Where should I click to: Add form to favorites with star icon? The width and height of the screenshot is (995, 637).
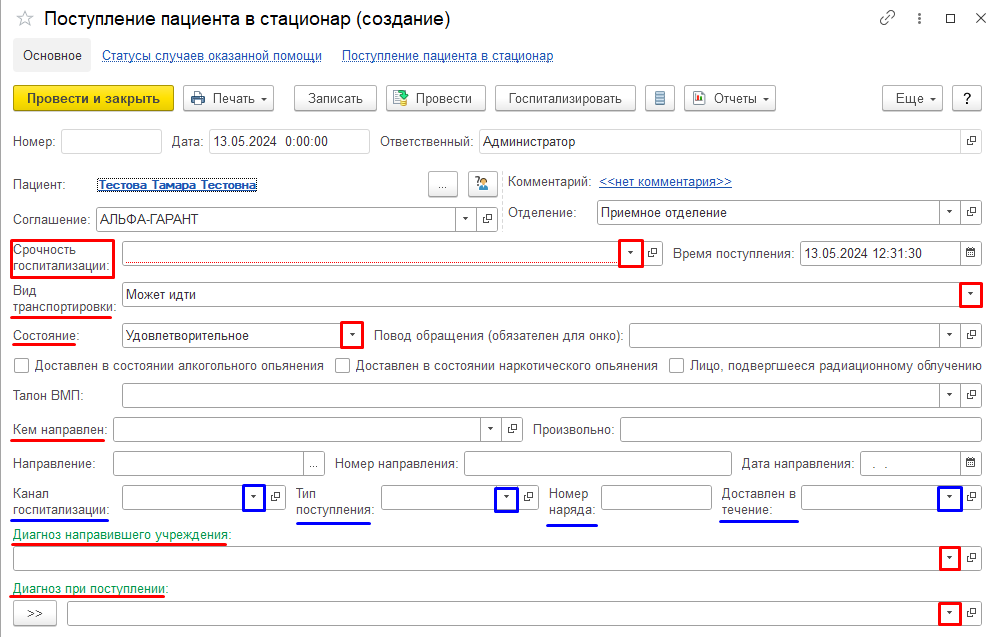[25, 19]
